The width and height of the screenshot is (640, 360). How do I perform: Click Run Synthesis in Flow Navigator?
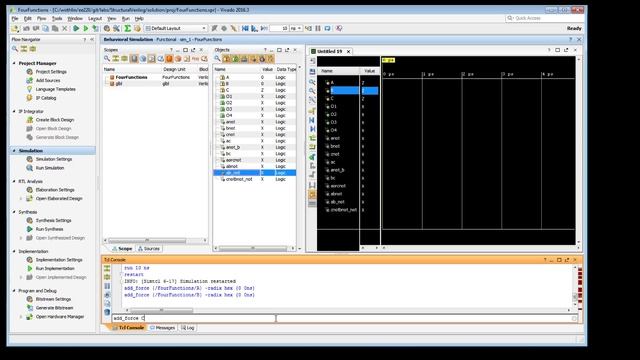click(49, 229)
